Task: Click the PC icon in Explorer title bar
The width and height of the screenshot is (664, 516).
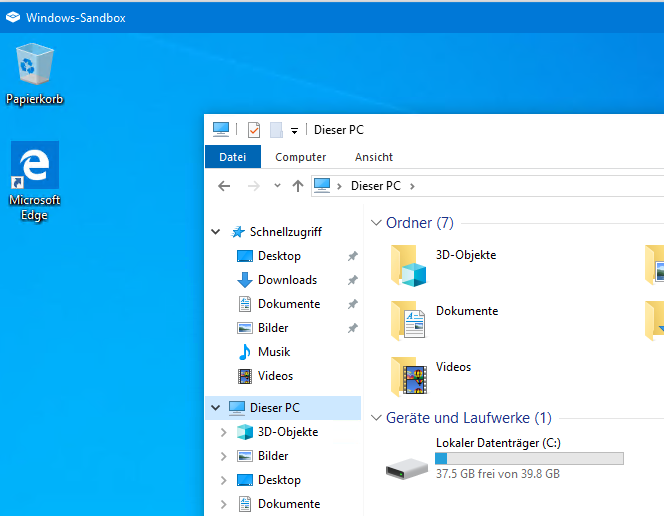Action: click(x=221, y=130)
